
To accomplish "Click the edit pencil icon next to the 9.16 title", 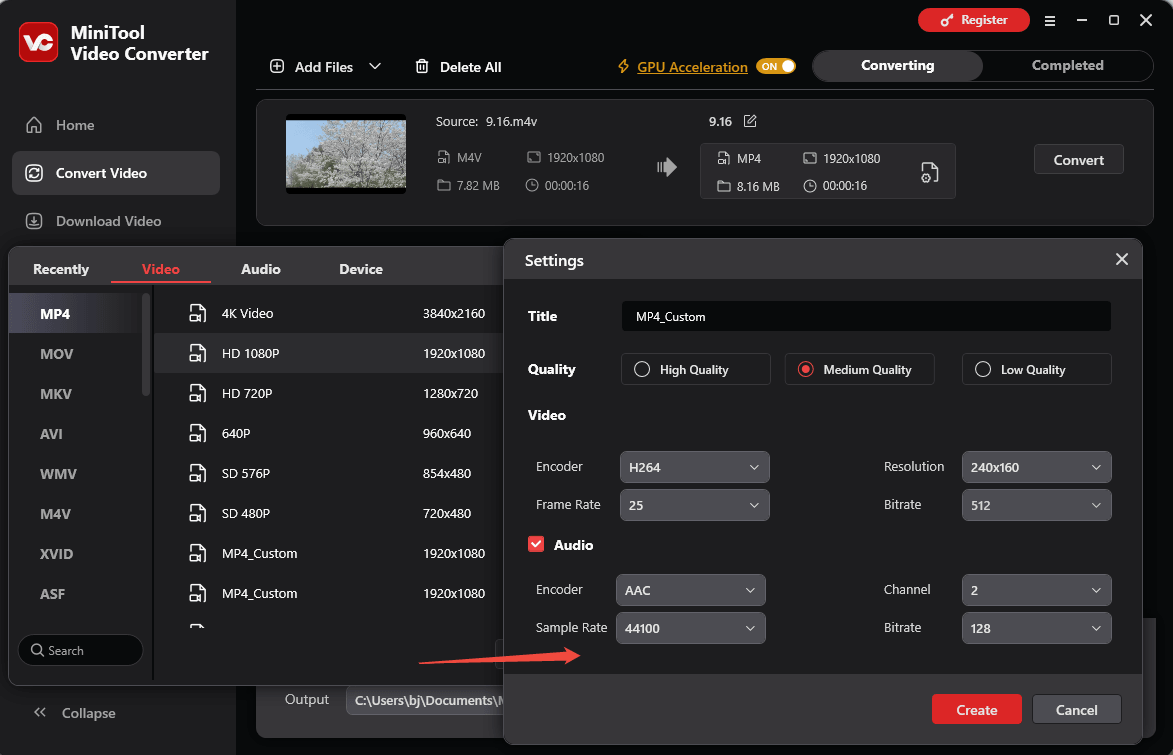I will tap(750, 120).
